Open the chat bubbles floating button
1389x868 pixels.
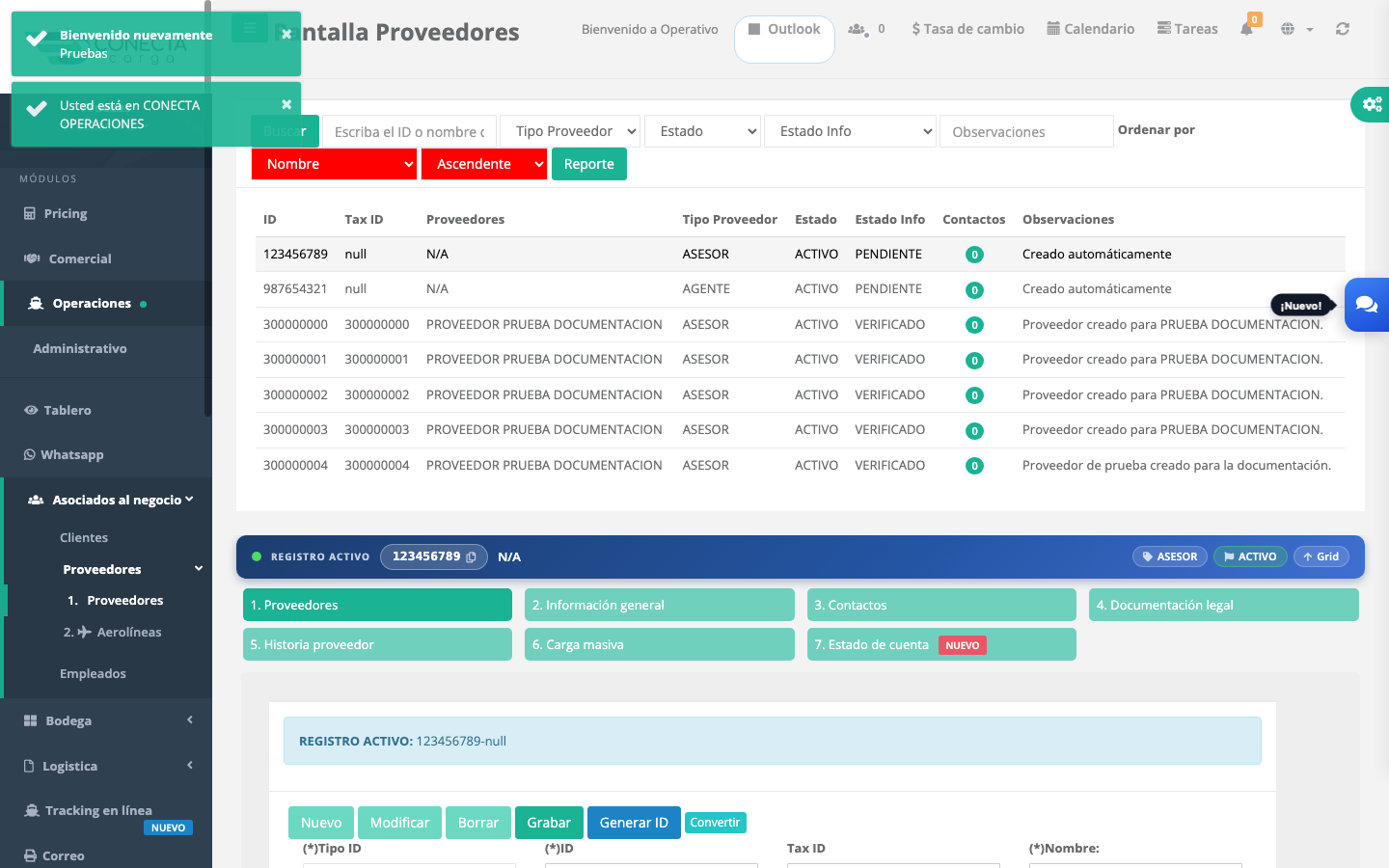(x=1367, y=305)
